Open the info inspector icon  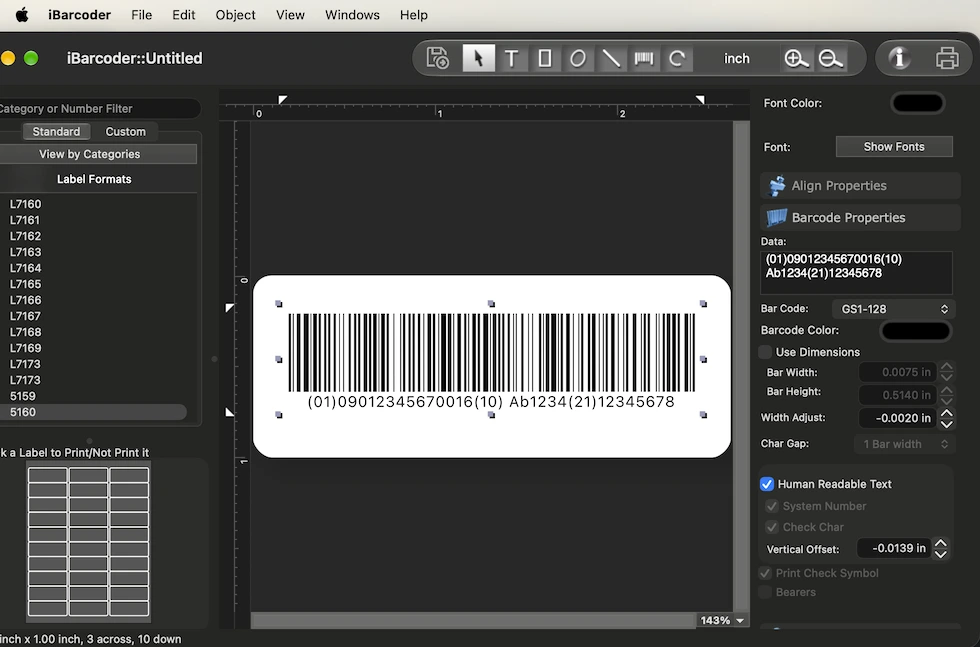(899, 58)
